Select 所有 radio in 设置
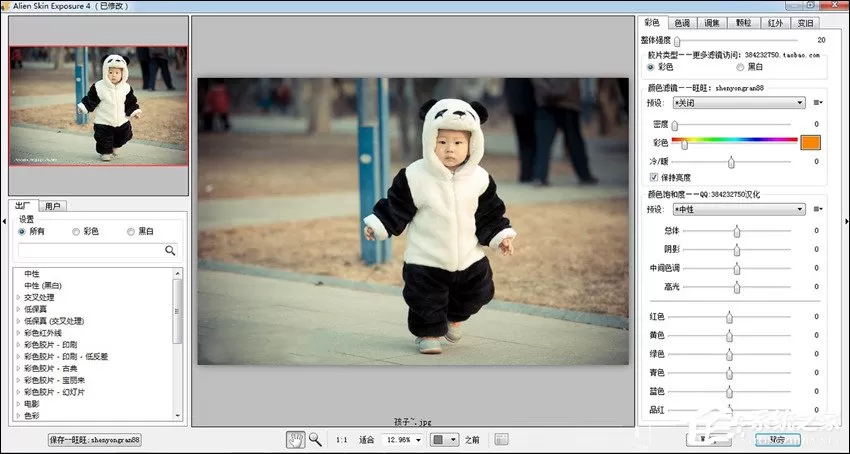850x454 pixels. (22, 232)
